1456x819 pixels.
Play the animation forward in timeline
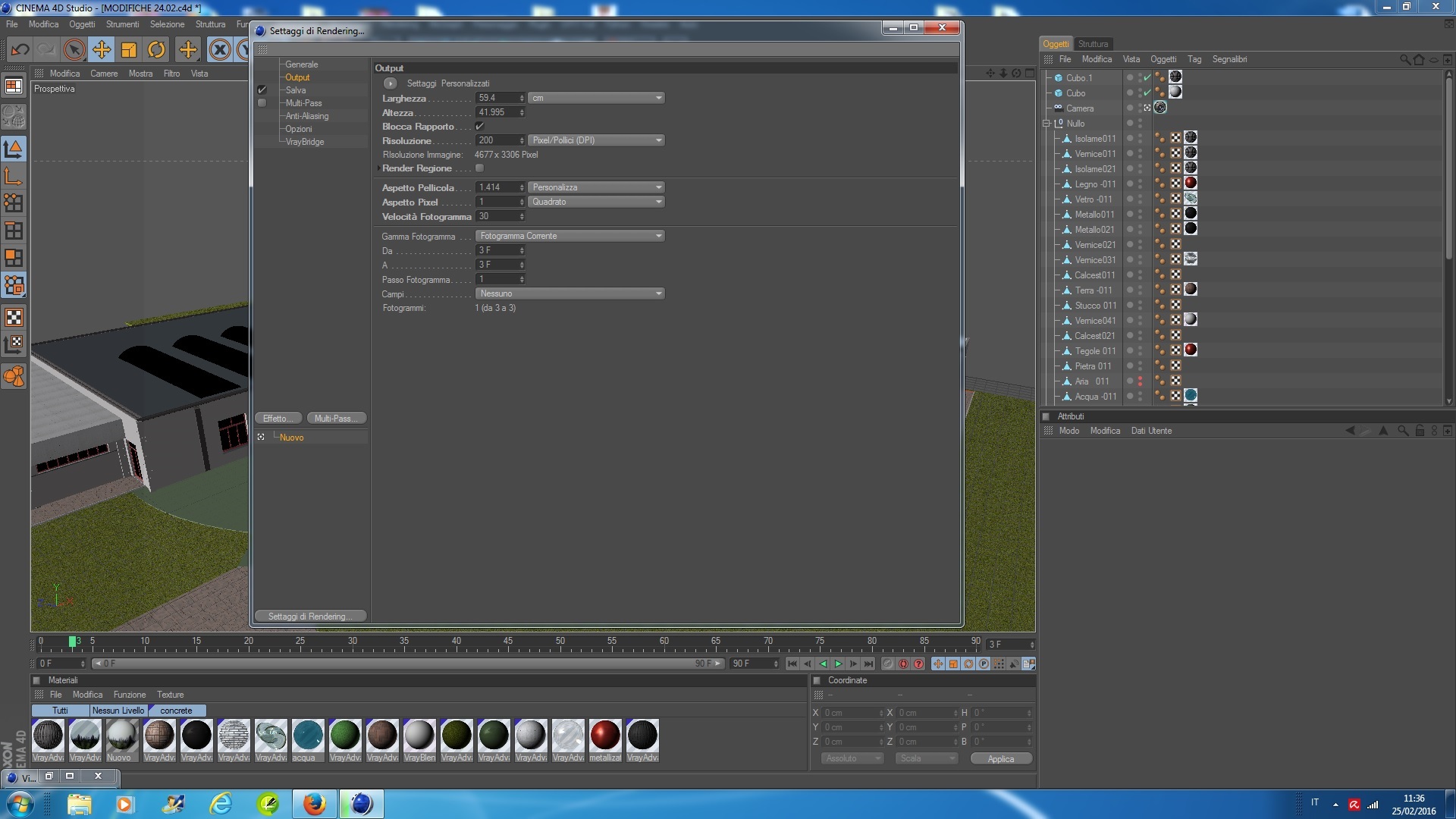click(x=838, y=664)
